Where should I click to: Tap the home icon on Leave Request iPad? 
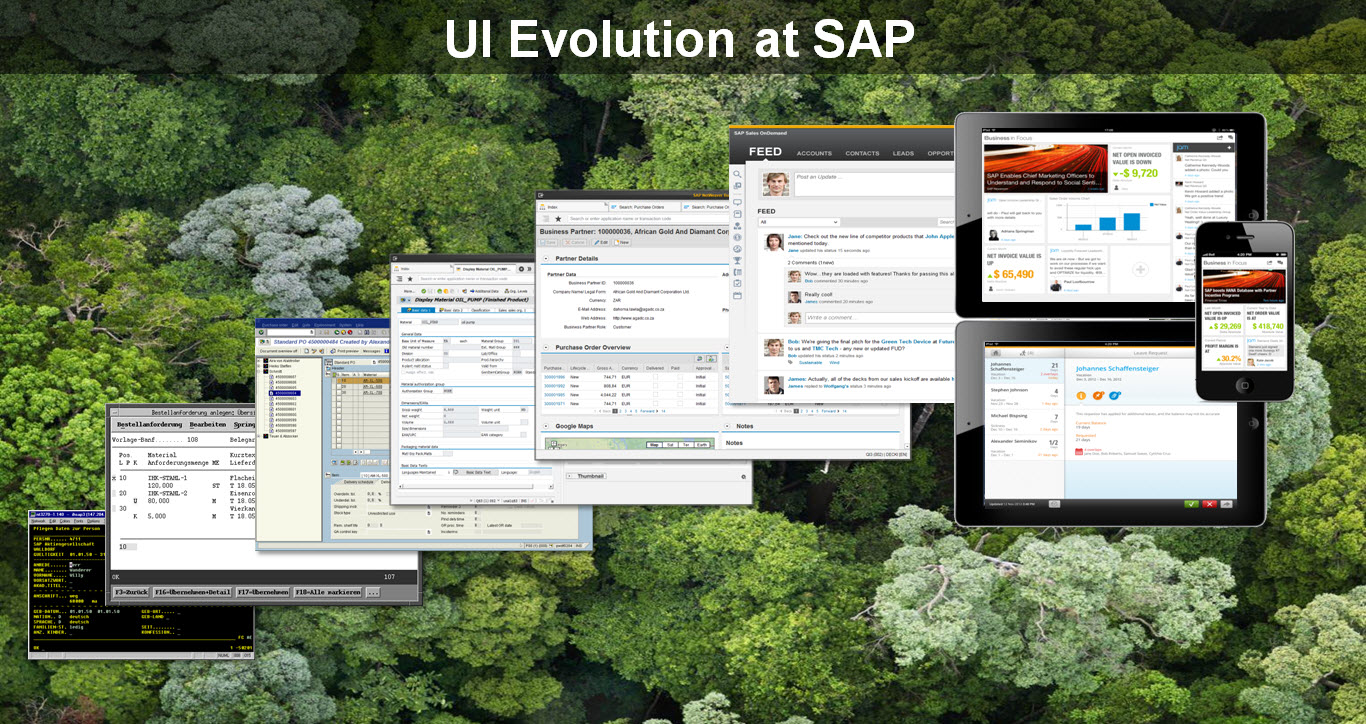996,353
